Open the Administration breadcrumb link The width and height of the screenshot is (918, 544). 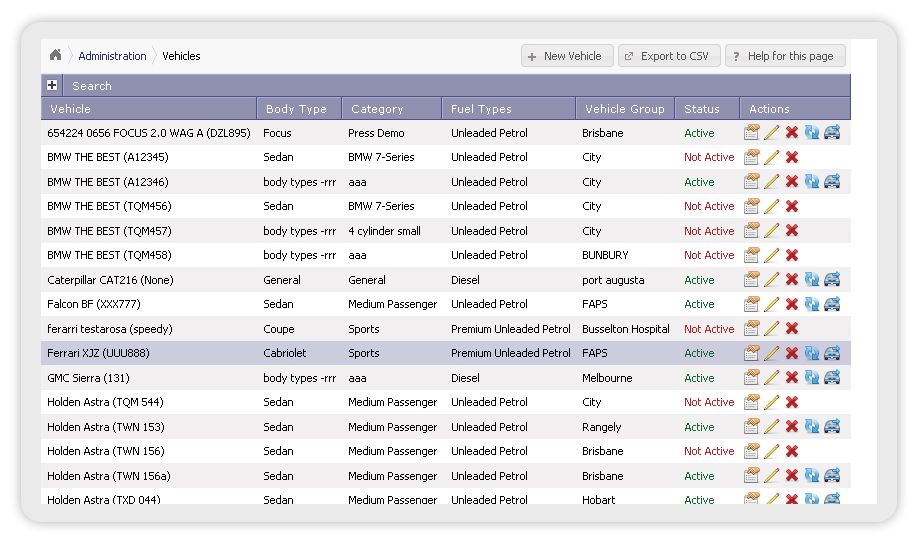(112, 56)
